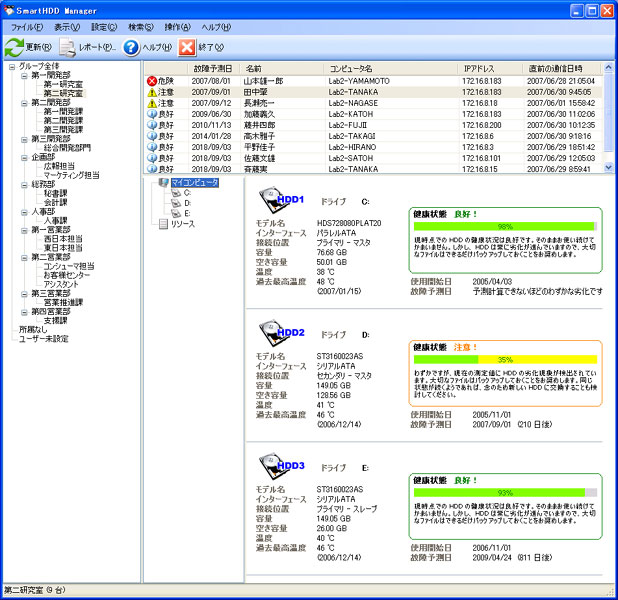Collapse the 総務部 tree node
Image resolution: width=618 pixels, height=600 pixels.
click(24, 185)
